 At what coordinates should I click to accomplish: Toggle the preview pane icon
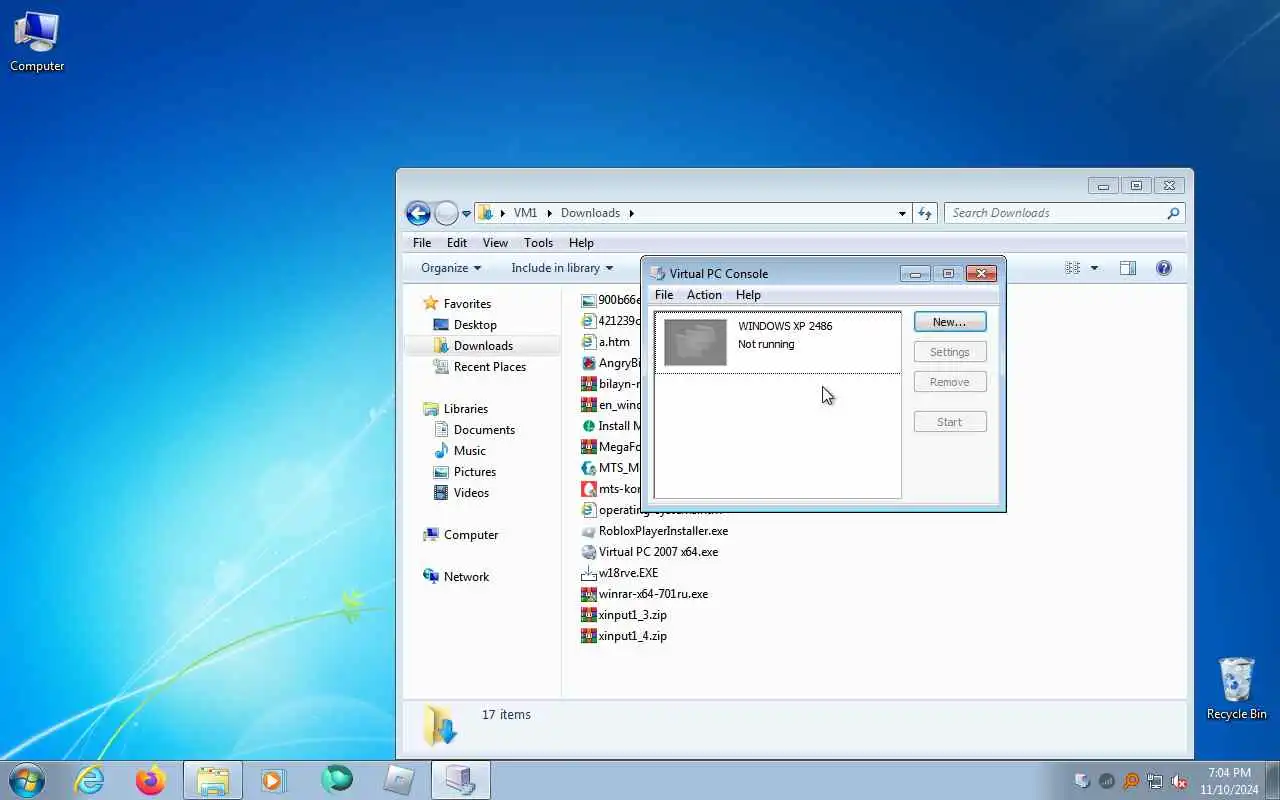click(1128, 268)
